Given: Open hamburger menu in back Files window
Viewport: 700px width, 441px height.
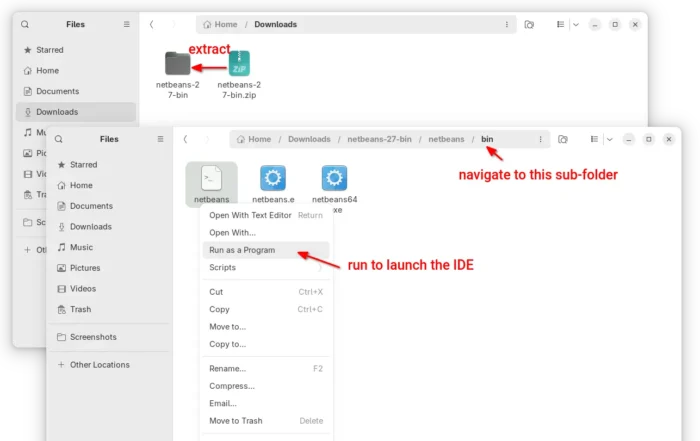Looking at the screenshot, I should (127, 24).
